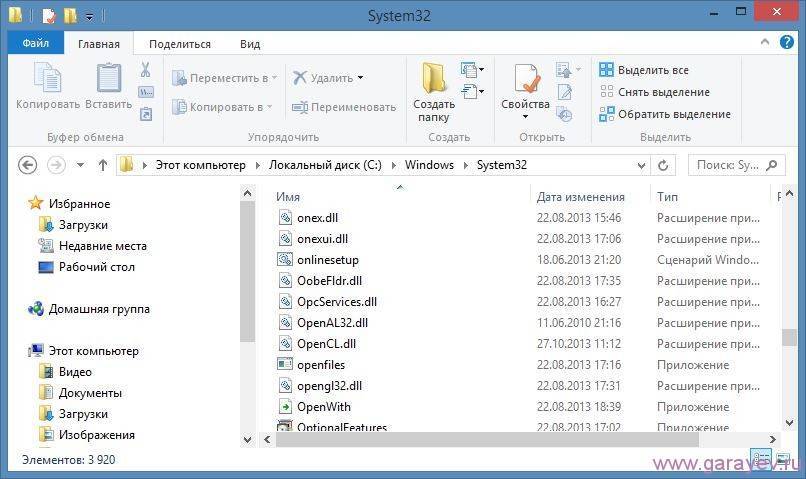Click Выделить все (Select all)

click(x=645, y=70)
